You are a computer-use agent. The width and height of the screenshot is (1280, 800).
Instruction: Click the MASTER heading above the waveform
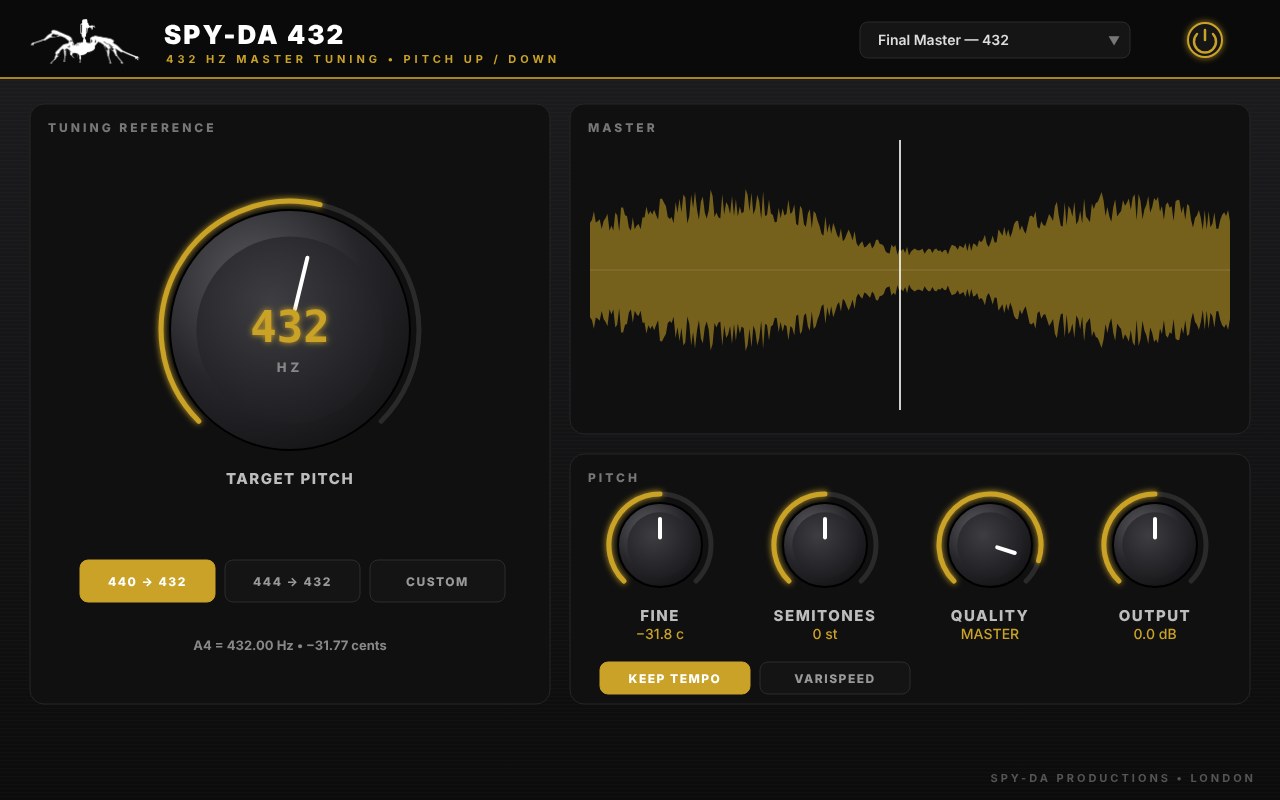tap(622, 128)
